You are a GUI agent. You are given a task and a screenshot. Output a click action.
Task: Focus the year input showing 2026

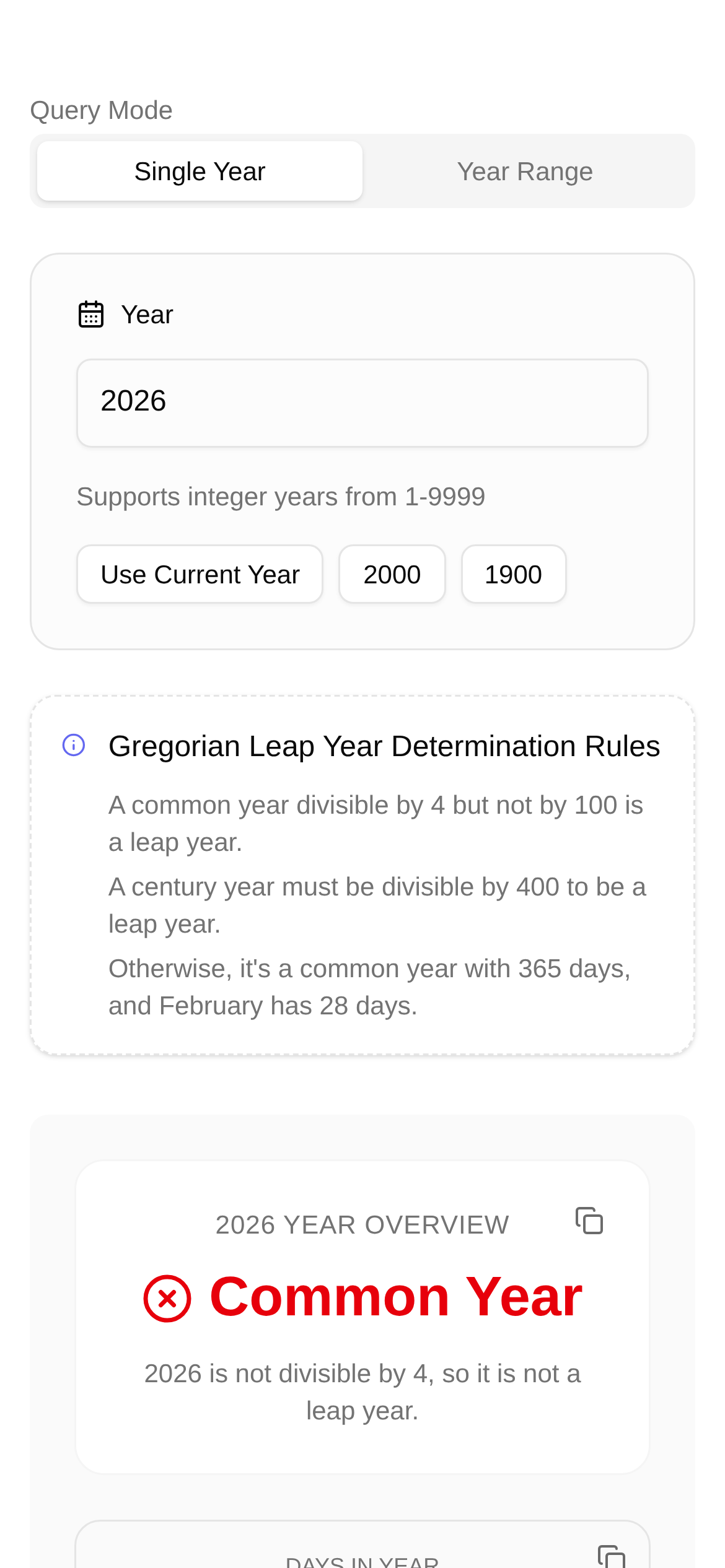(x=362, y=403)
